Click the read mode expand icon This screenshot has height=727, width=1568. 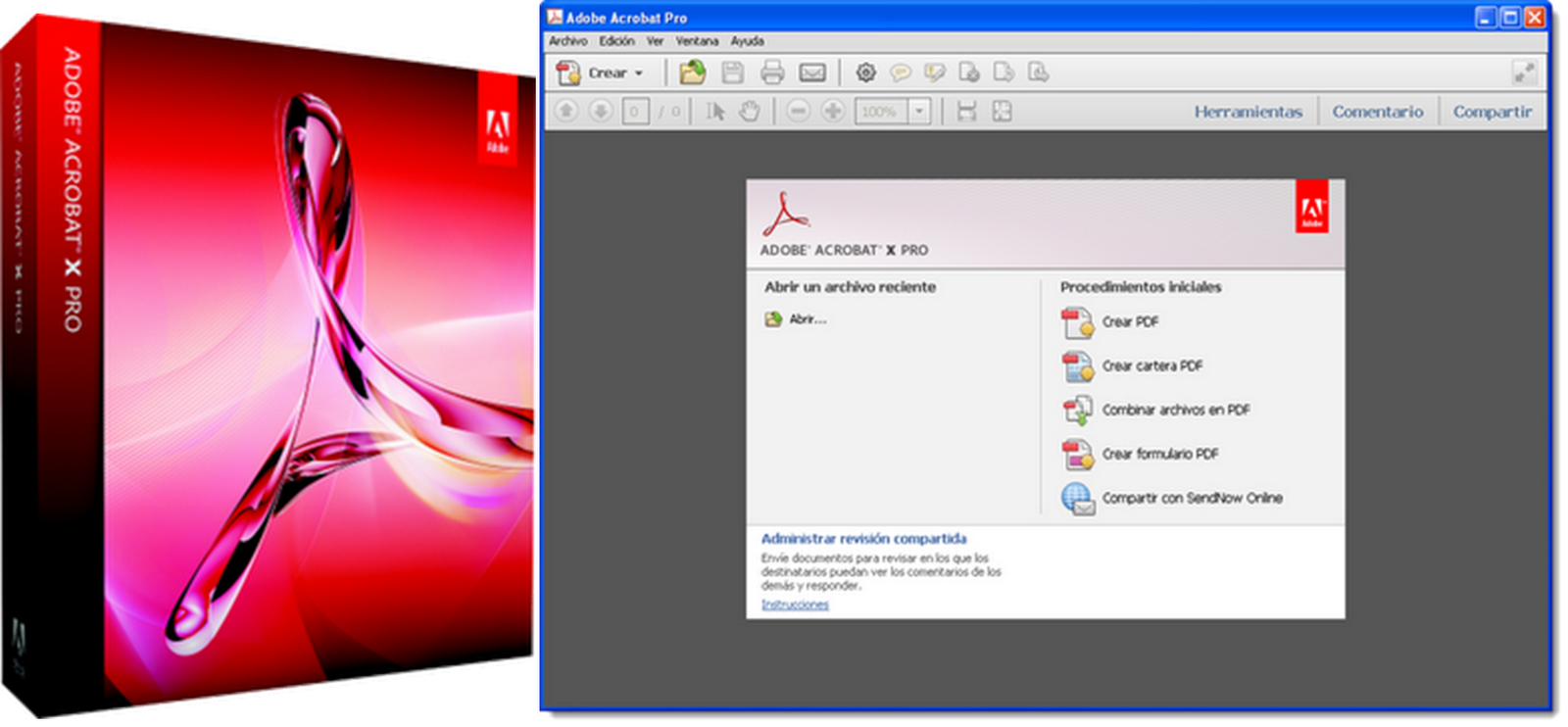click(x=1524, y=73)
